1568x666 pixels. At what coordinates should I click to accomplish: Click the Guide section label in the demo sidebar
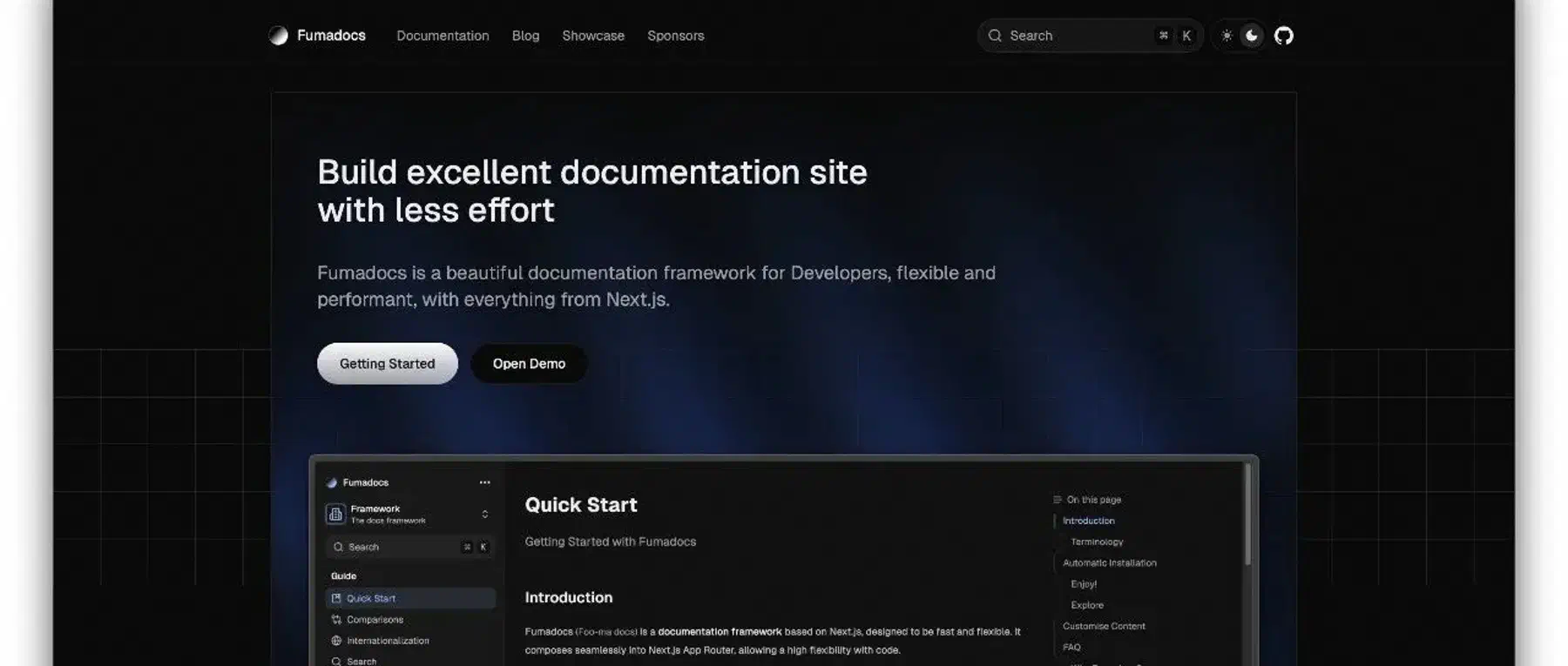(343, 575)
